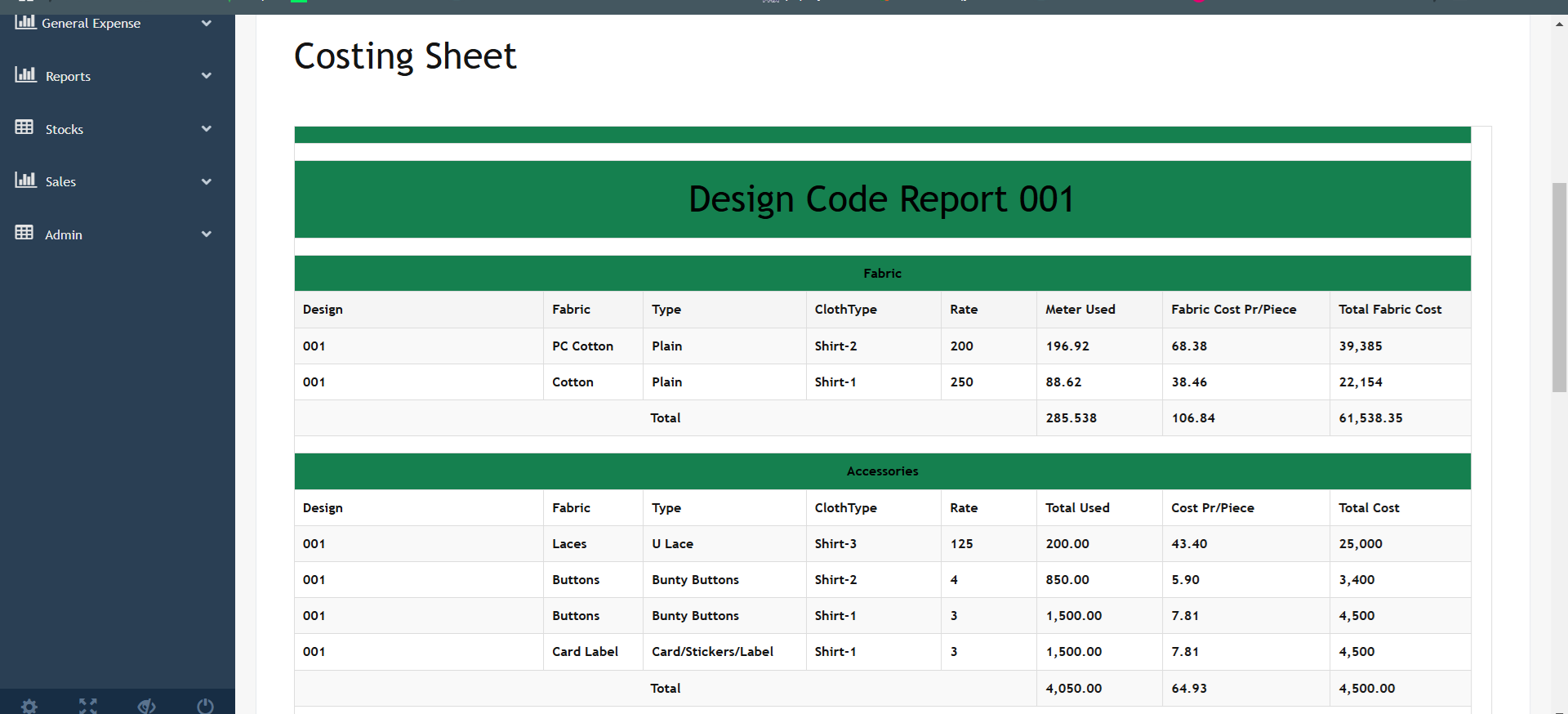Screen dimensions: 1568x714
Task: Open the Stocks menu item
Action: tap(65, 130)
